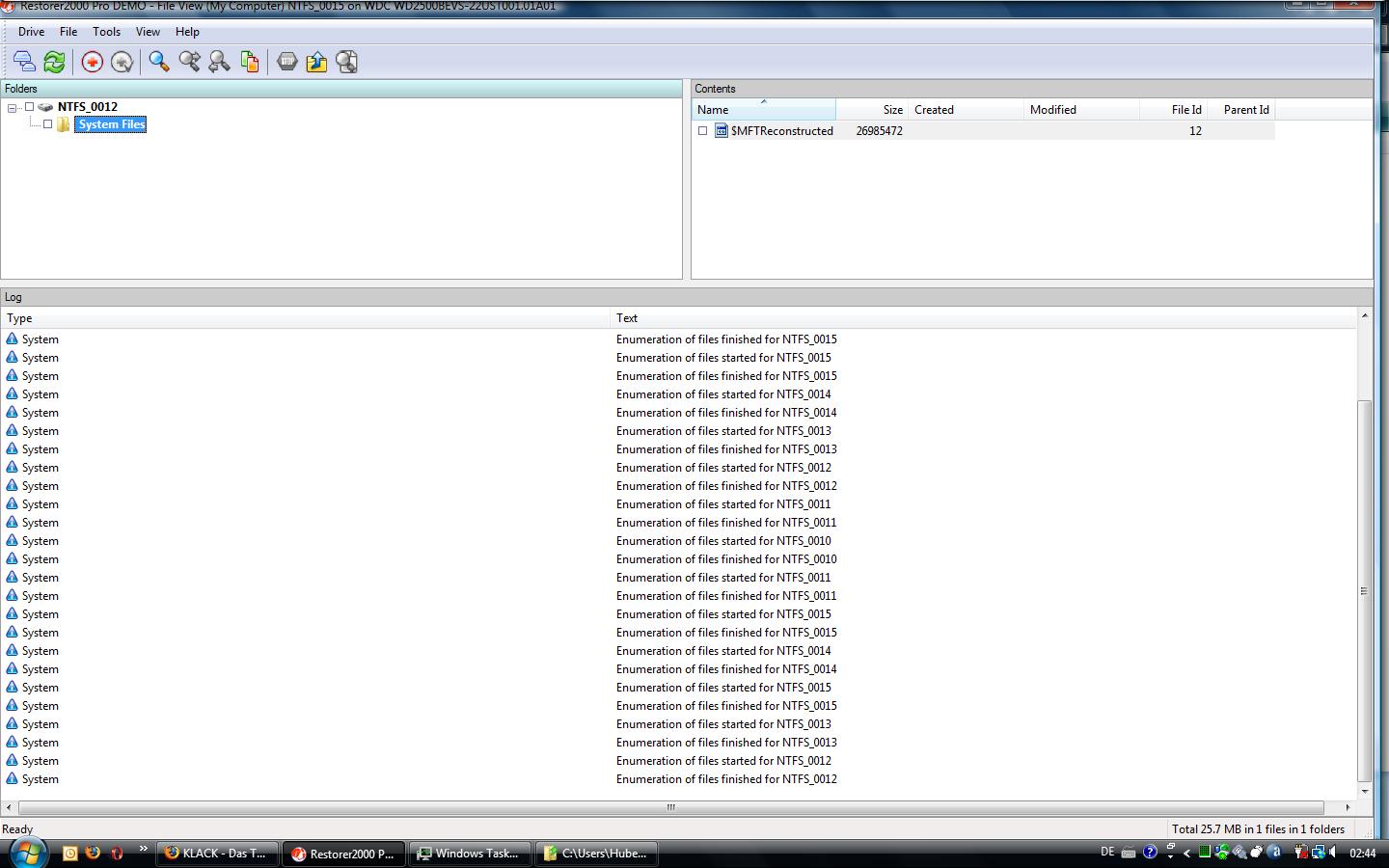The width and height of the screenshot is (1389, 868).
Task: Click the blue help question tray icon
Action: coord(1150,852)
